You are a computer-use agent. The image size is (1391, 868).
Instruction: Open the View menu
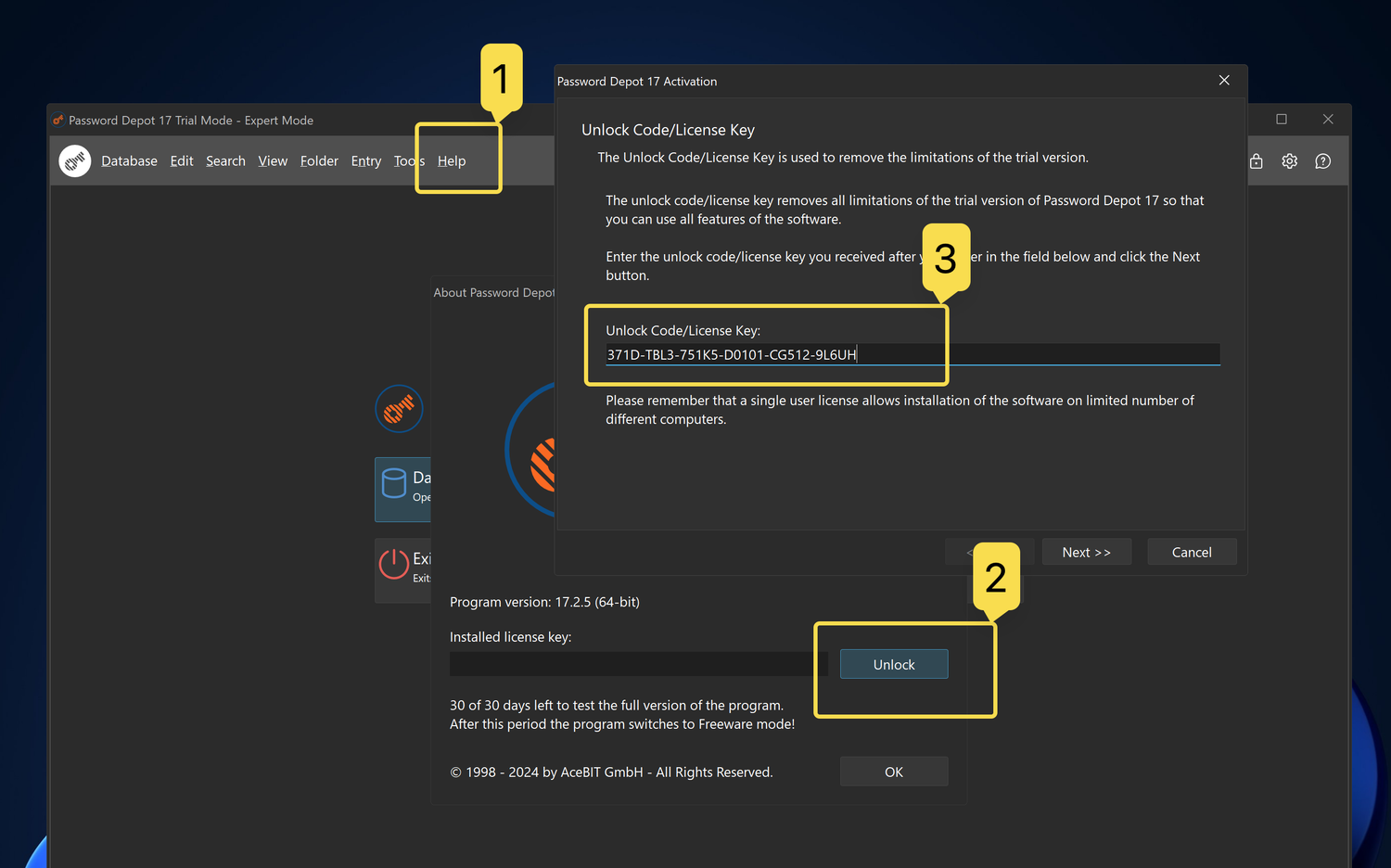273,161
